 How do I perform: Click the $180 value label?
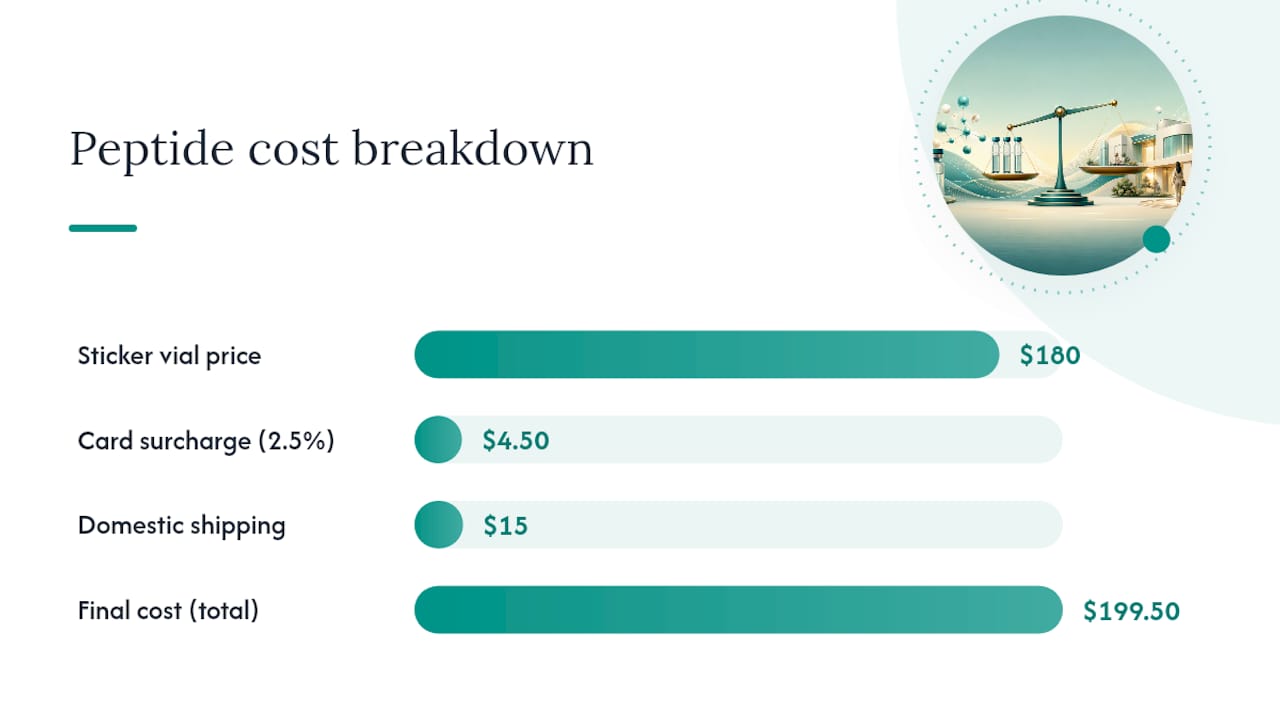pos(1050,355)
